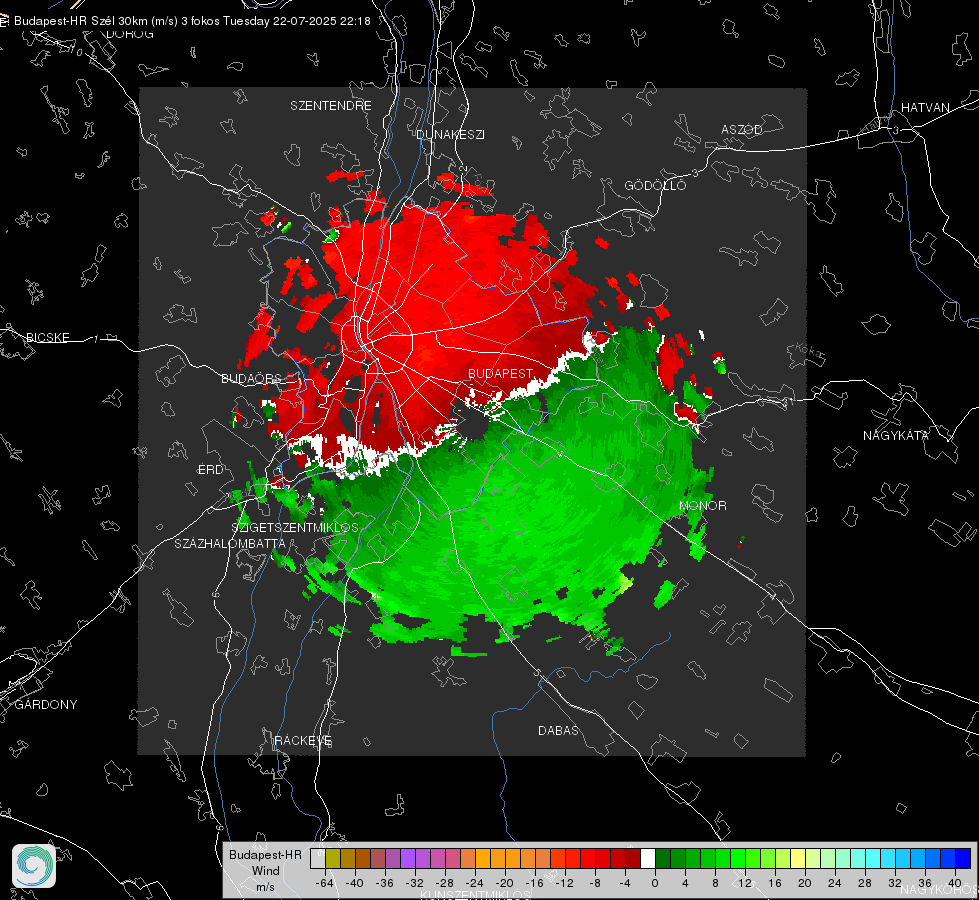Screen dimensions: 979x900
Task: Click the BUDAÖRS town label
Action: click(x=252, y=378)
